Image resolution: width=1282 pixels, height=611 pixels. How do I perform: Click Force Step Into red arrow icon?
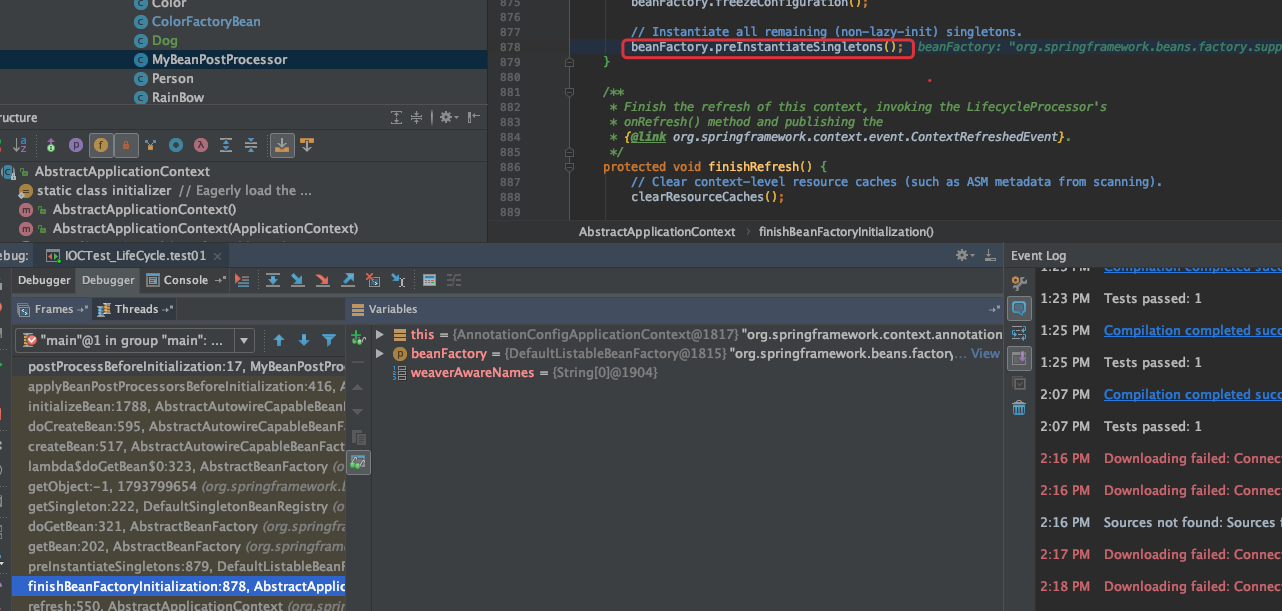[x=323, y=280]
